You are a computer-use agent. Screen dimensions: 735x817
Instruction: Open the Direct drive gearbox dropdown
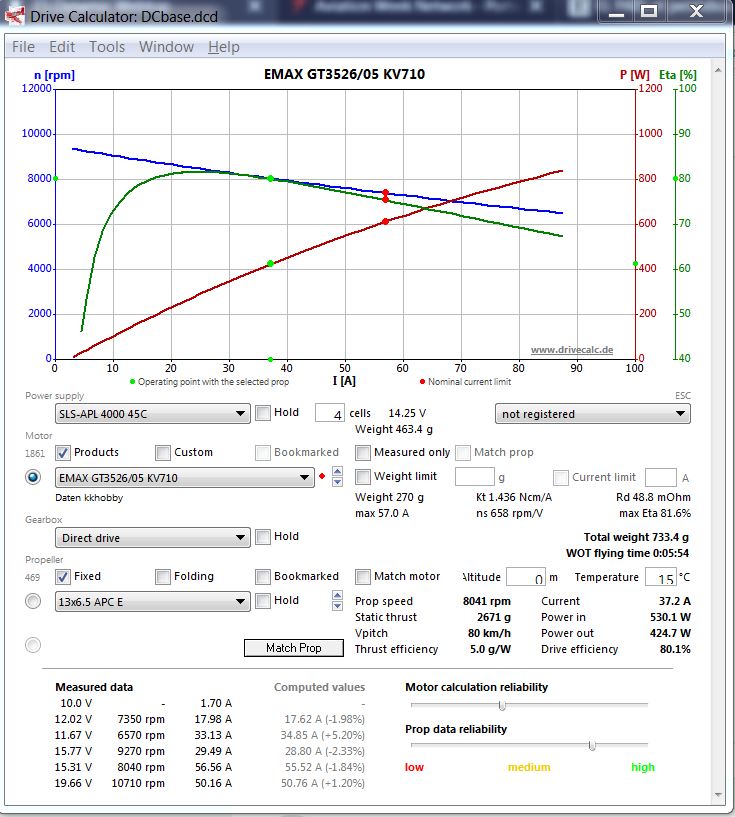click(x=152, y=538)
